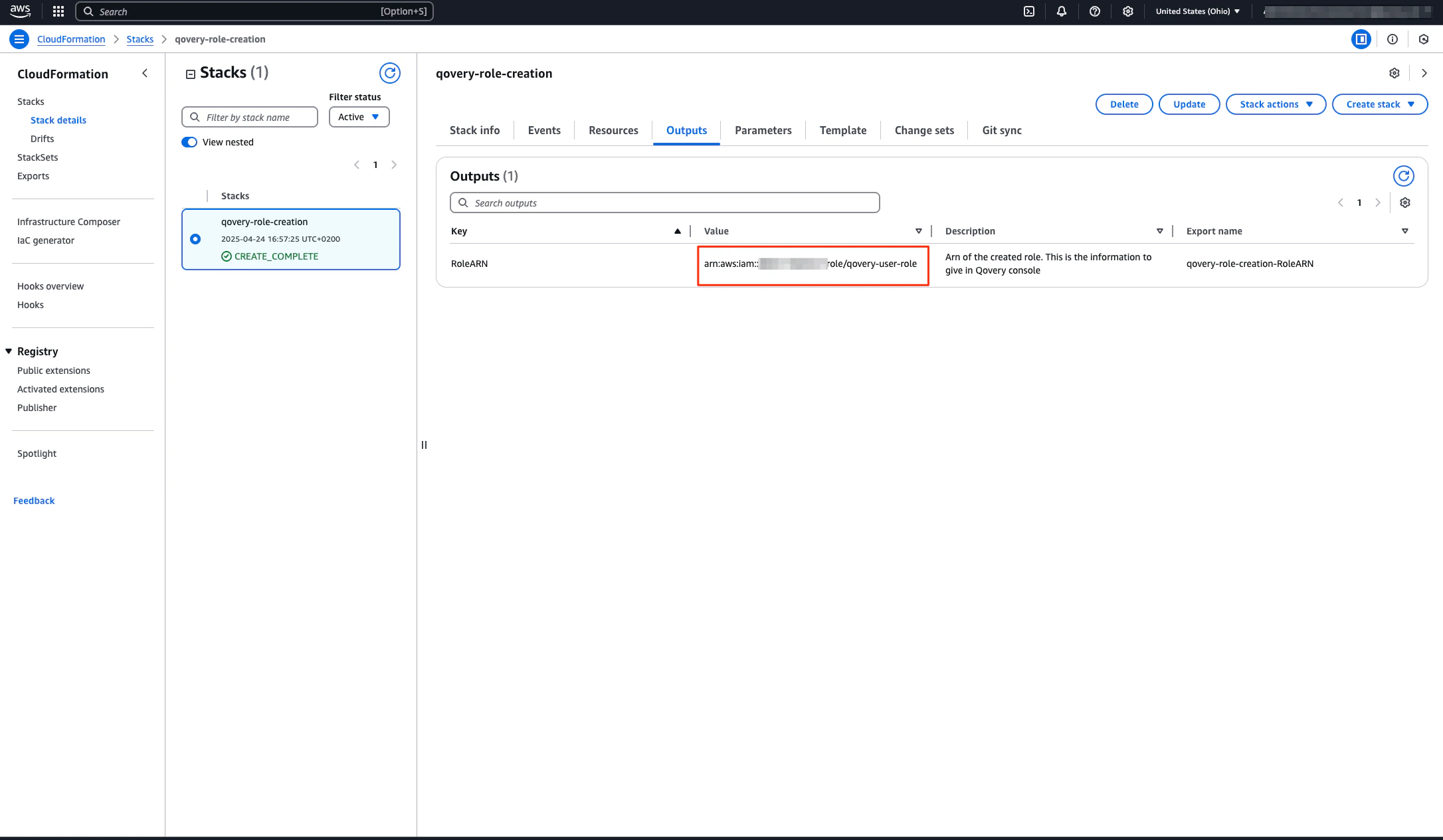The height and width of the screenshot is (840, 1443).
Task: Switch to the Parameters tab
Action: click(763, 130)
